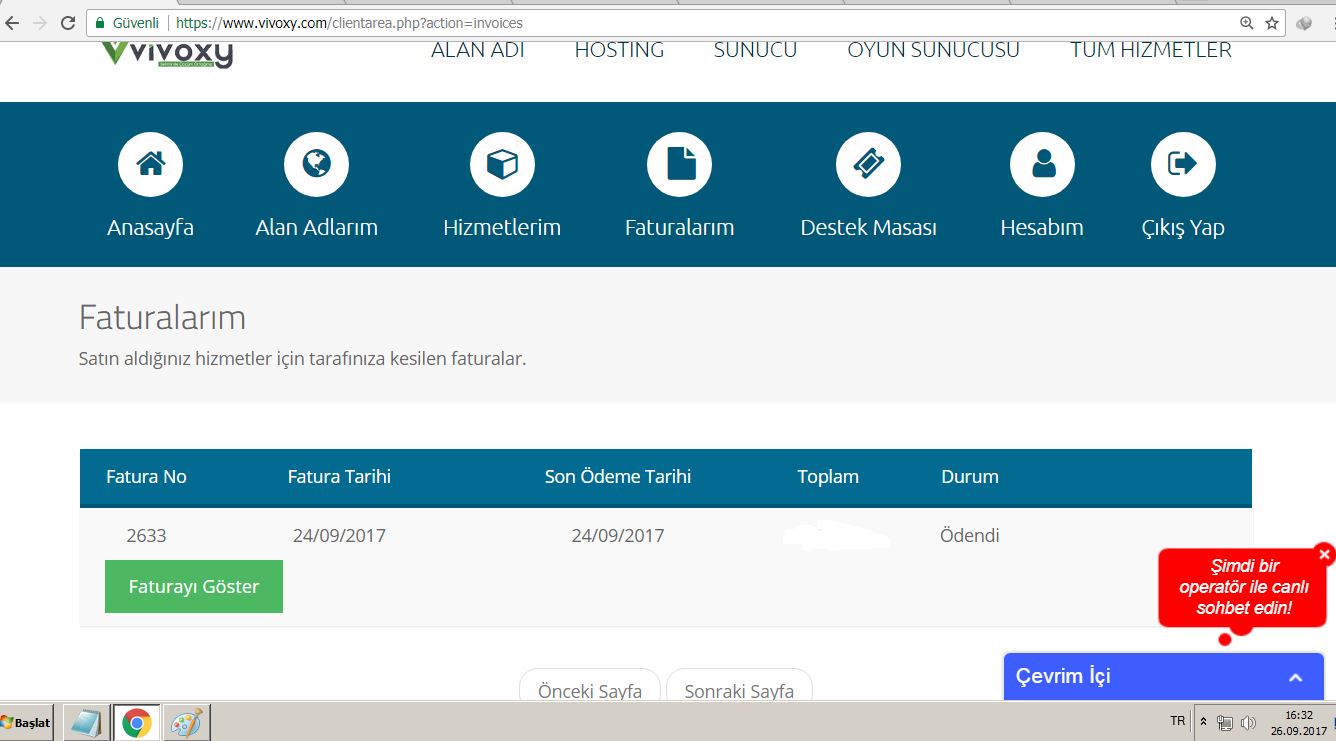
Task: Click the Faturayı Göster button
Action: click(194, 586)
